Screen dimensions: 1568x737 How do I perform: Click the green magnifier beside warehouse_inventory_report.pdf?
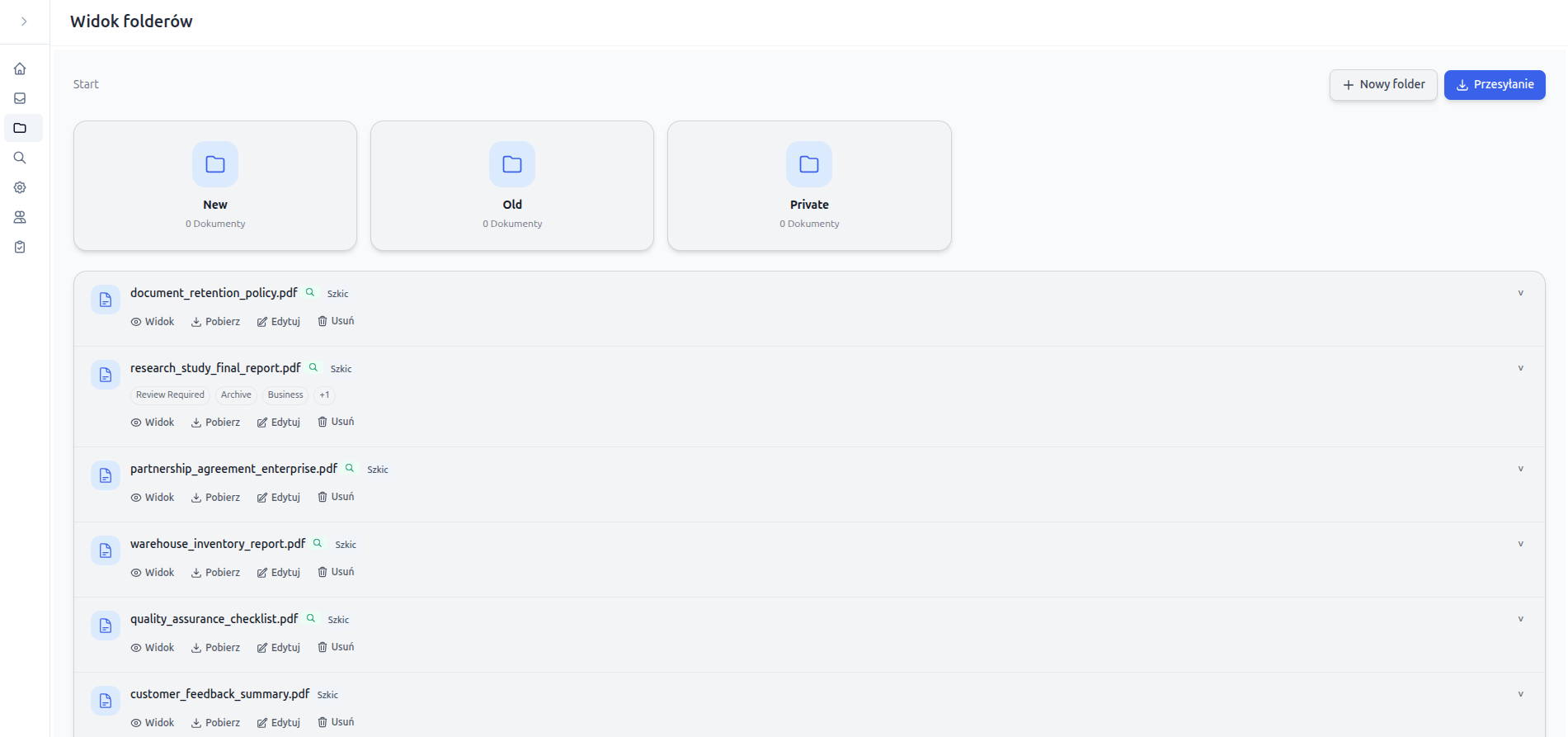[318, 543]
